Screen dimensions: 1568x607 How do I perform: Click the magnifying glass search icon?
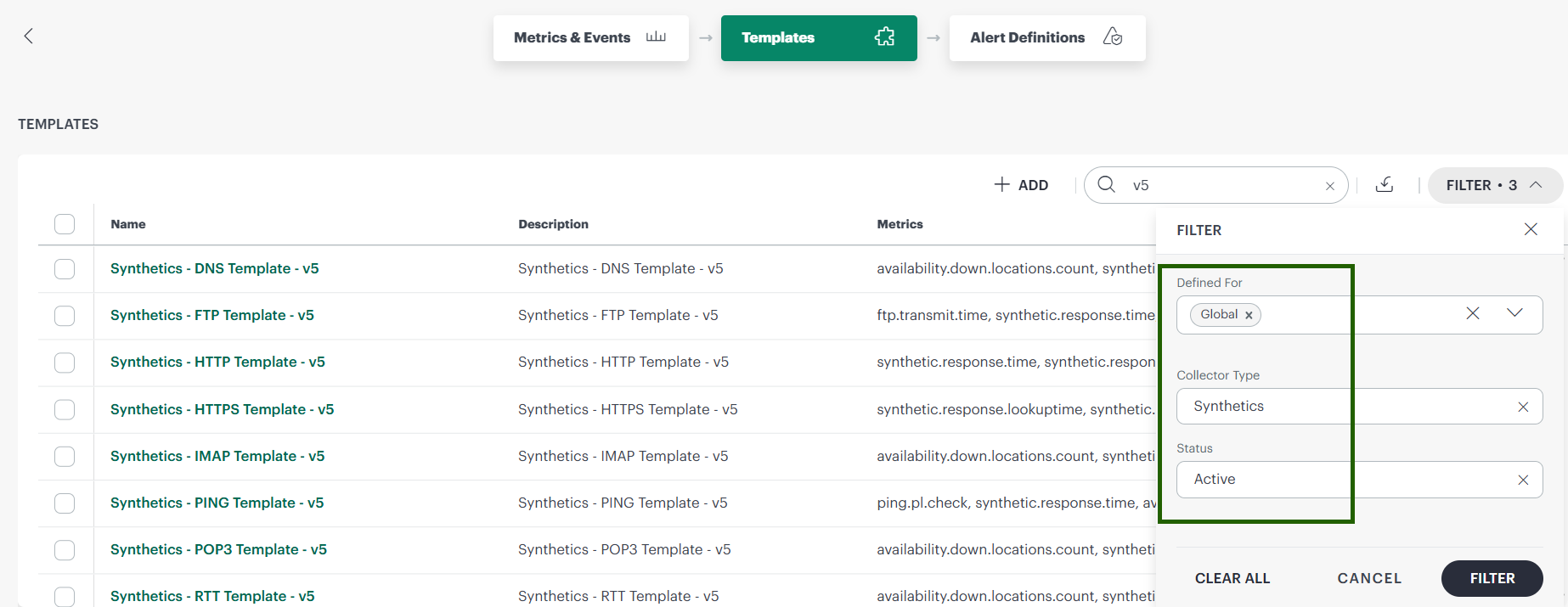coord(1106,184)
